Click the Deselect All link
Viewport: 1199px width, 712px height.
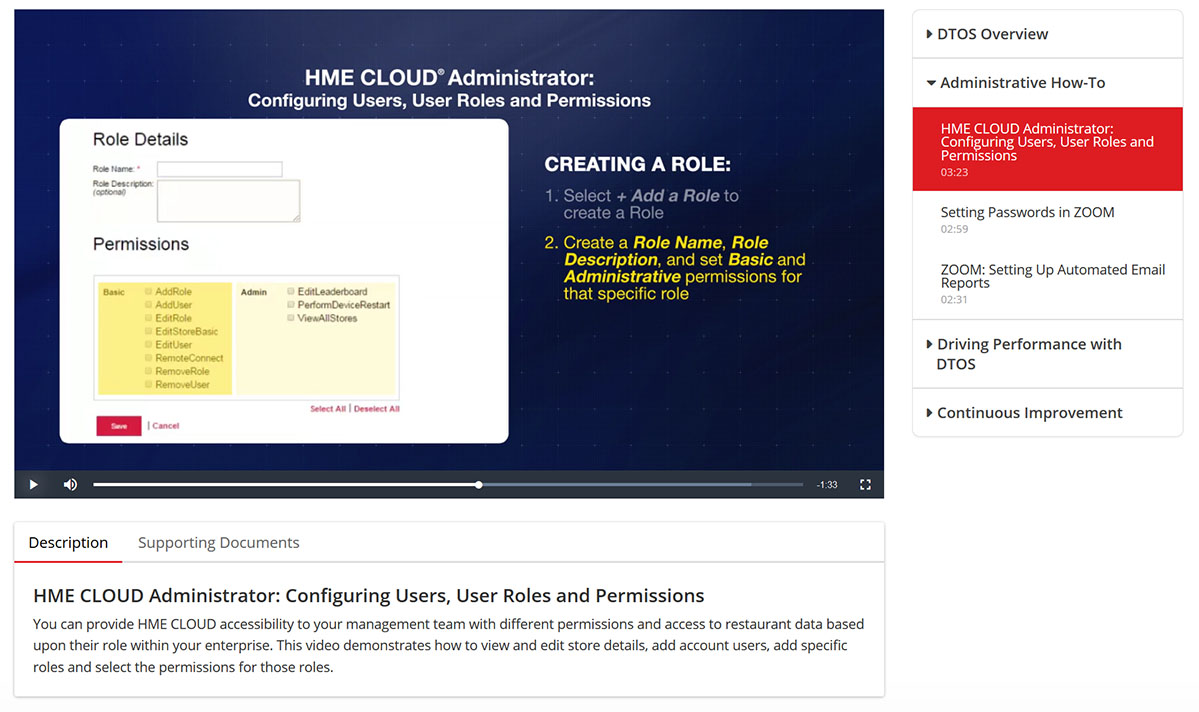click(x=376, y=408)
